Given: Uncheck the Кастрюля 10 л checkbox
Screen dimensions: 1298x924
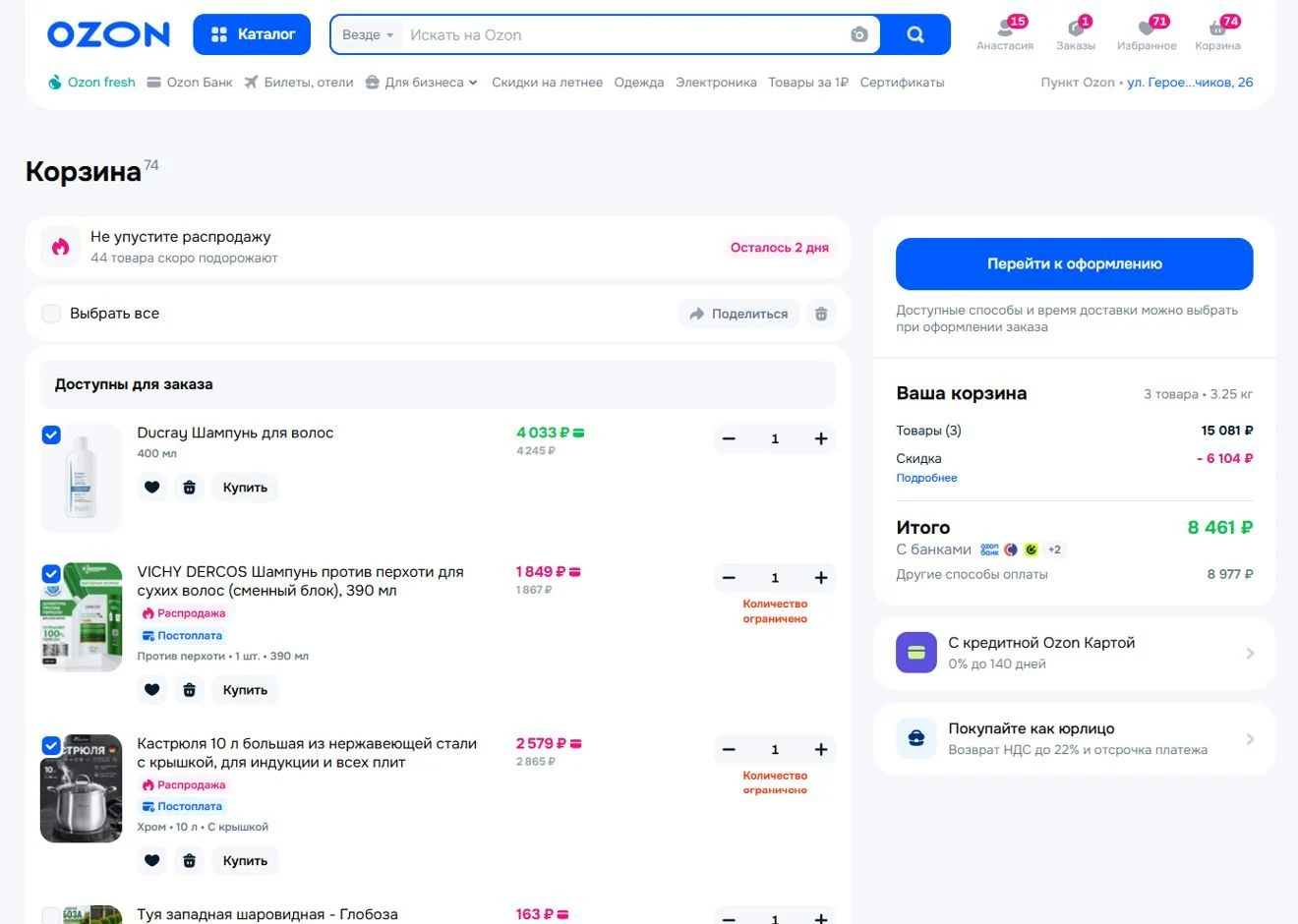Looking at the screenshot, I should tap(51, 746).
